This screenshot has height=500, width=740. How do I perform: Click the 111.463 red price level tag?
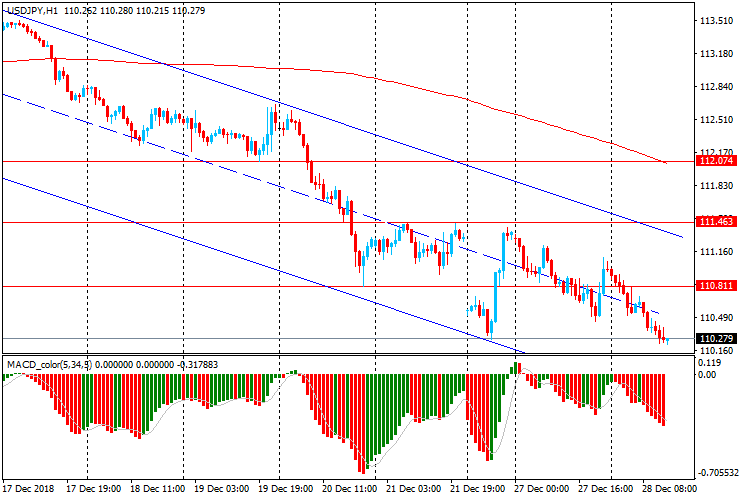(716, 221)
